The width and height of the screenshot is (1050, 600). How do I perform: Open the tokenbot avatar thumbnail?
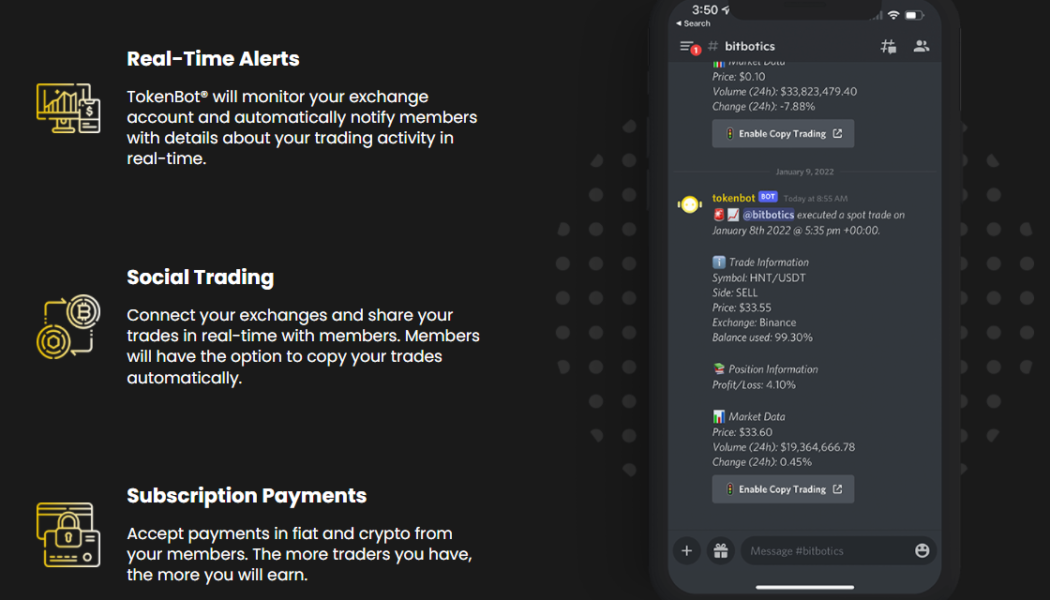689,204
